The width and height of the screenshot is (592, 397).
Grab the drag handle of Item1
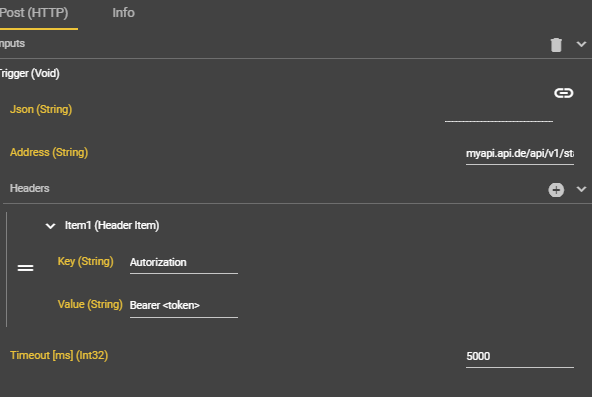25,268
